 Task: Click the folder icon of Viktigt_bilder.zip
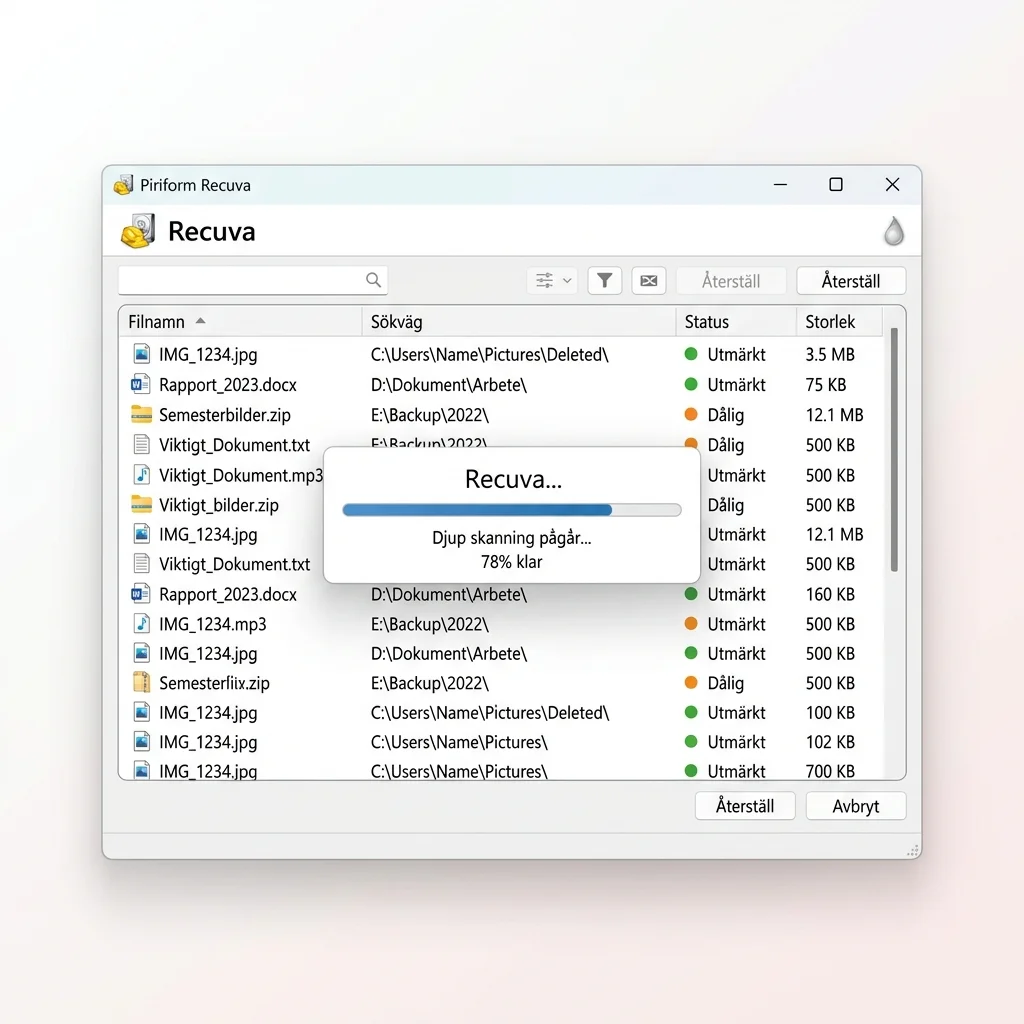point(141,504)
